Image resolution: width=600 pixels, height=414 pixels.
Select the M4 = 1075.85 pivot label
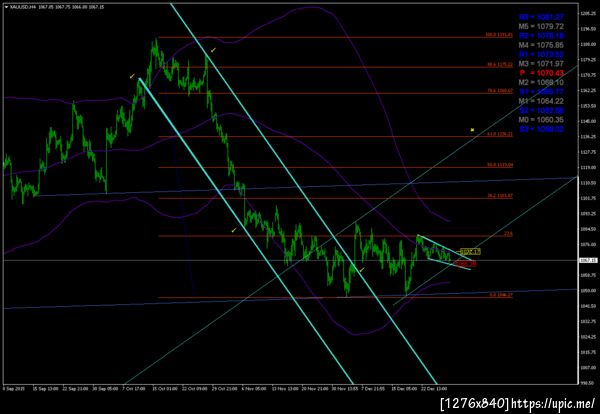tap(541, 45)
